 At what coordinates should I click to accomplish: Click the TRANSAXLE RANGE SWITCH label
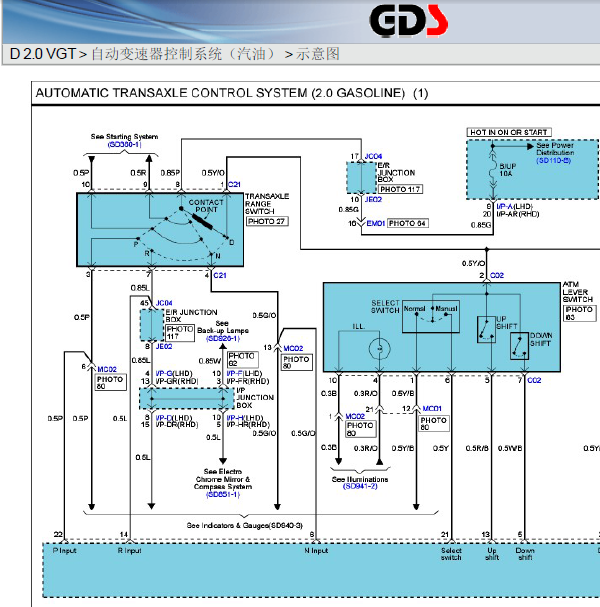point(267,204)
